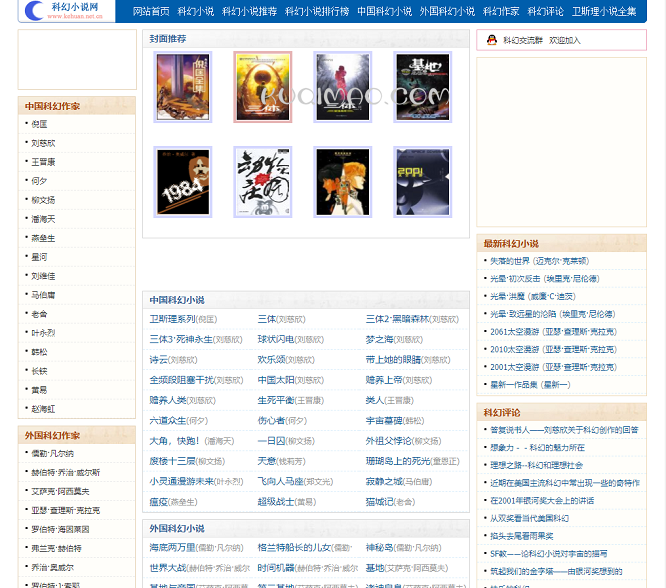
Task: Open 科幻小说 navigation item
Action: 195,11
